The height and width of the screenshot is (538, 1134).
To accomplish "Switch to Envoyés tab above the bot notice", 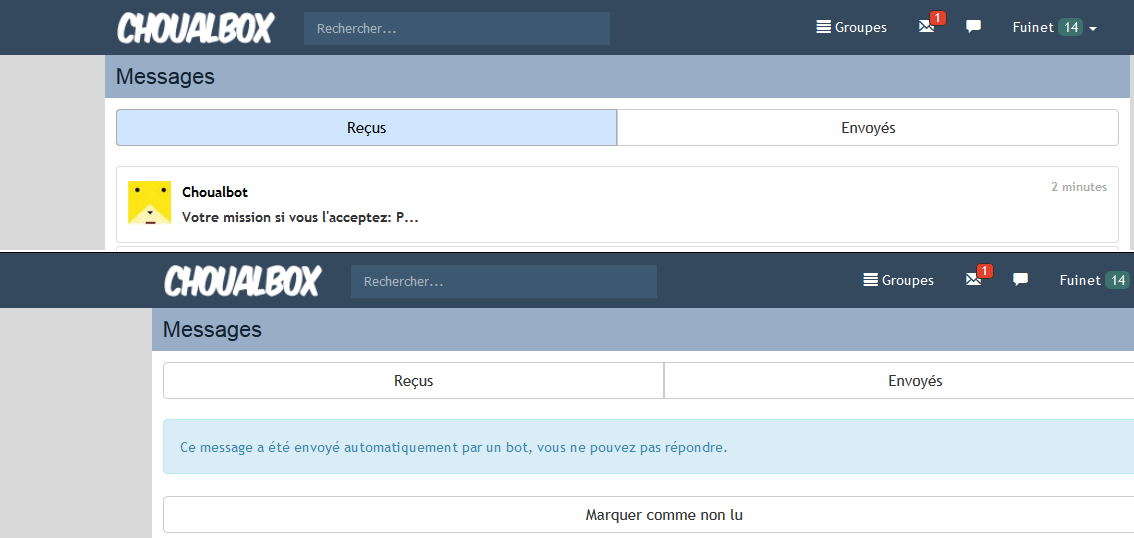I will point(914,381).
